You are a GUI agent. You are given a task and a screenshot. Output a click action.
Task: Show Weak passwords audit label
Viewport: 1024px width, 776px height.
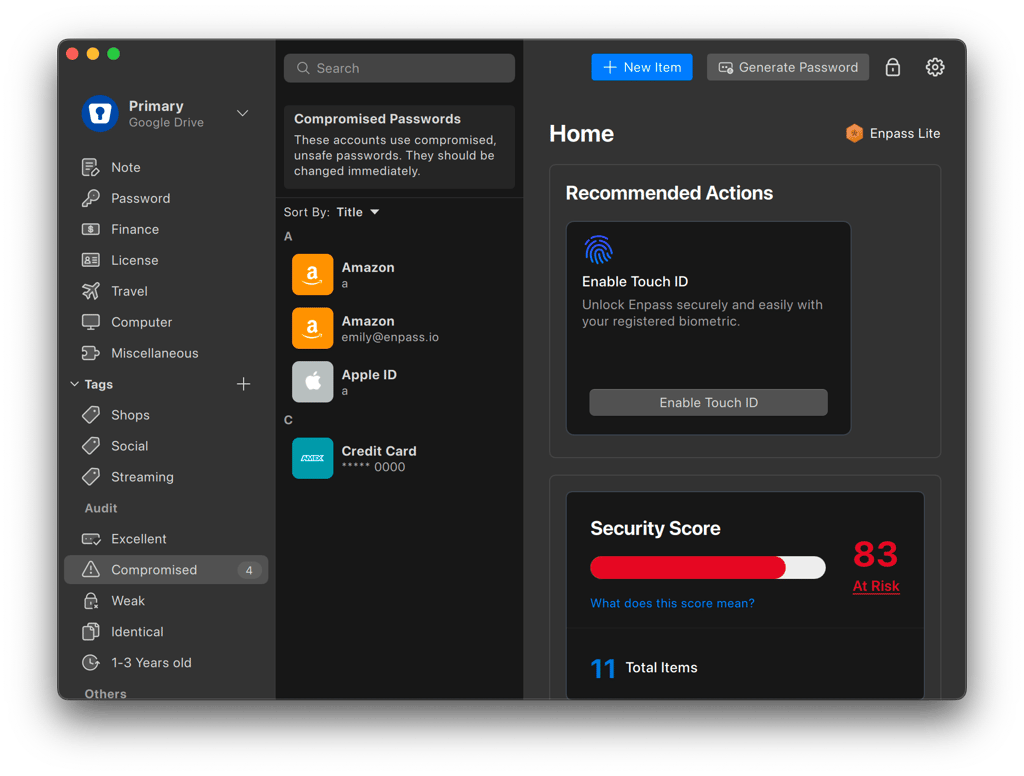[x=128, y=600]
